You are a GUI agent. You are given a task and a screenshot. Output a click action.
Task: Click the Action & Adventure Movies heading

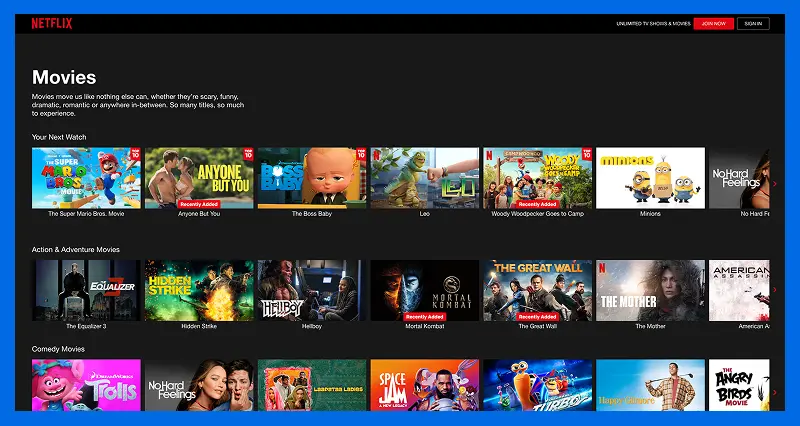pyautogui.click(x=76, y=249)
